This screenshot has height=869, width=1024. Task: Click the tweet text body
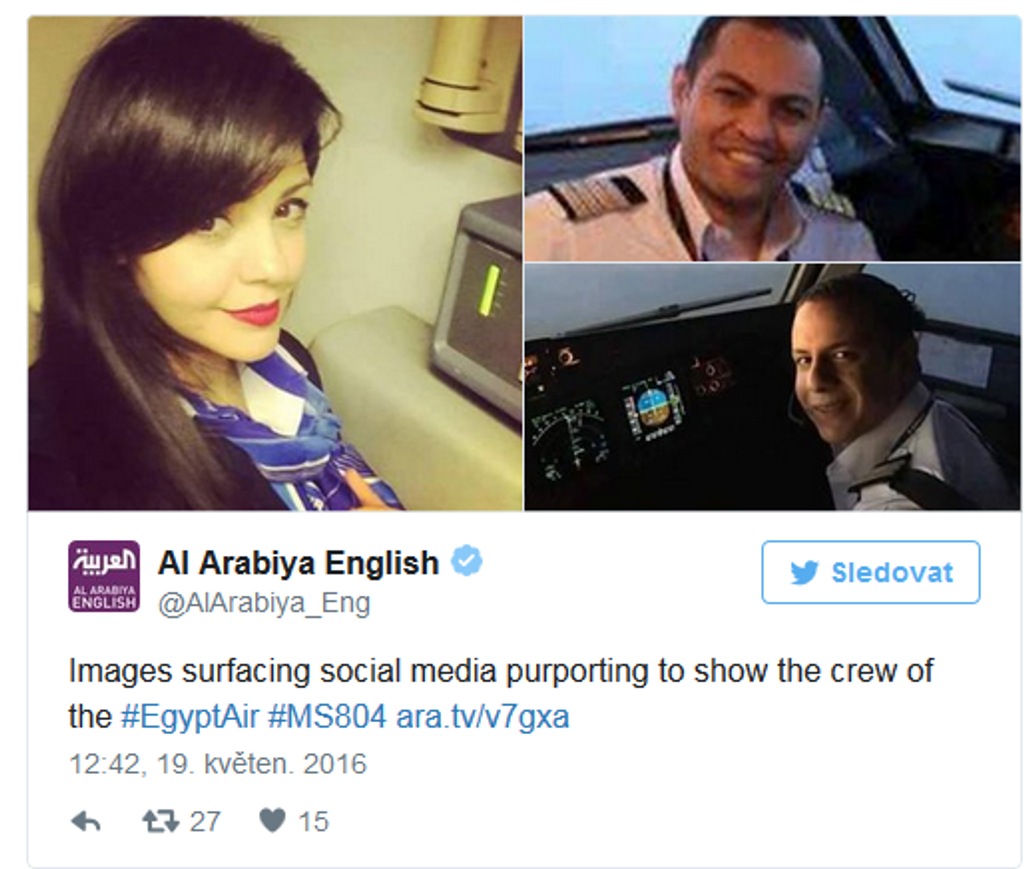click(x=501, y=694)
